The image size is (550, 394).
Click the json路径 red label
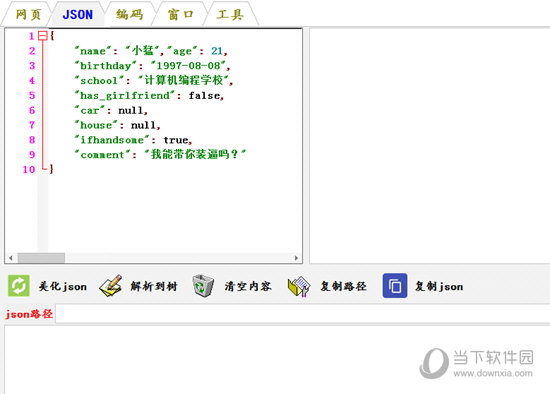coord(29,314)
